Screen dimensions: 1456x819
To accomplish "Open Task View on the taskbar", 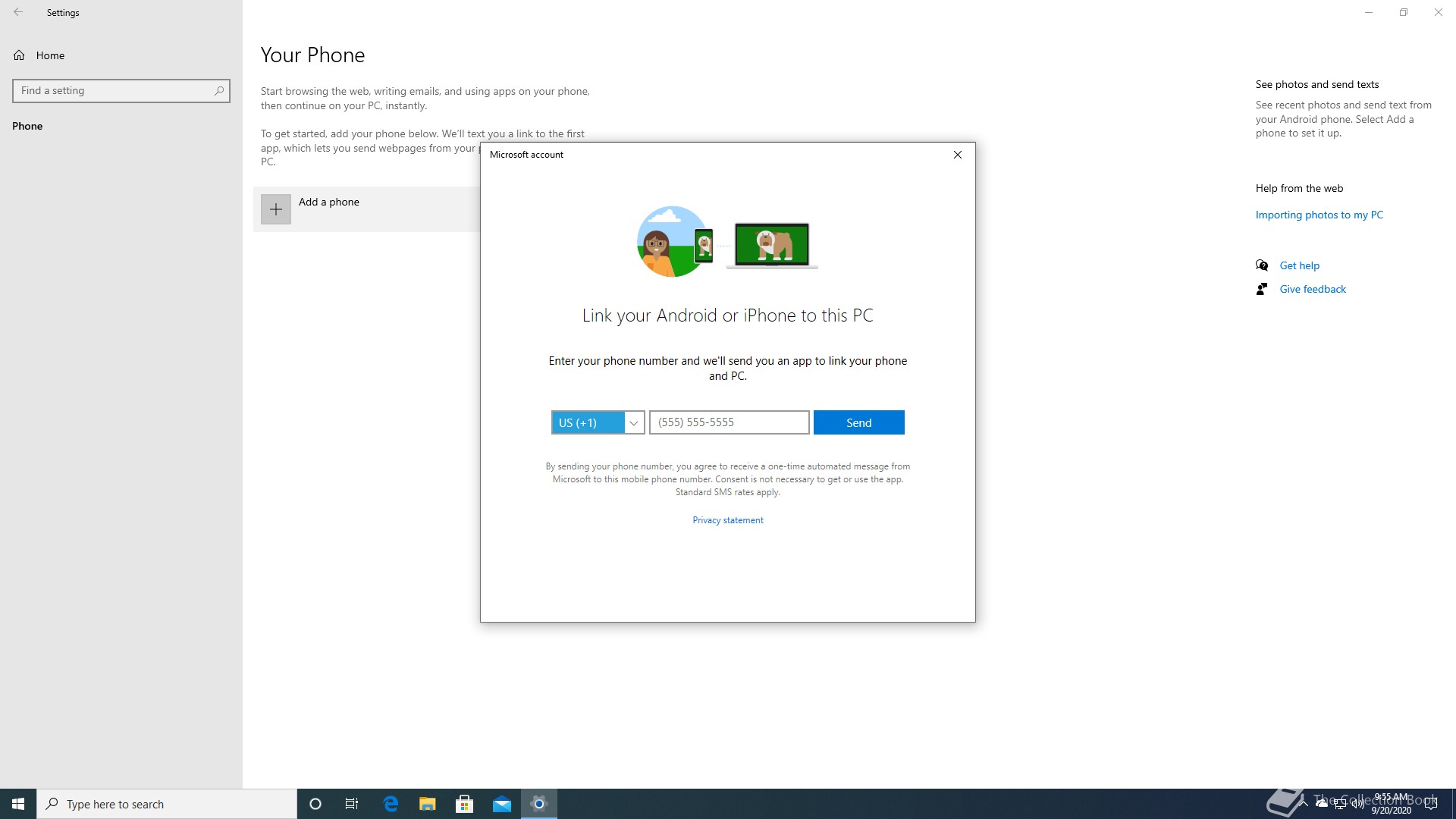I will pyautogui.click(x=352, y=804).
